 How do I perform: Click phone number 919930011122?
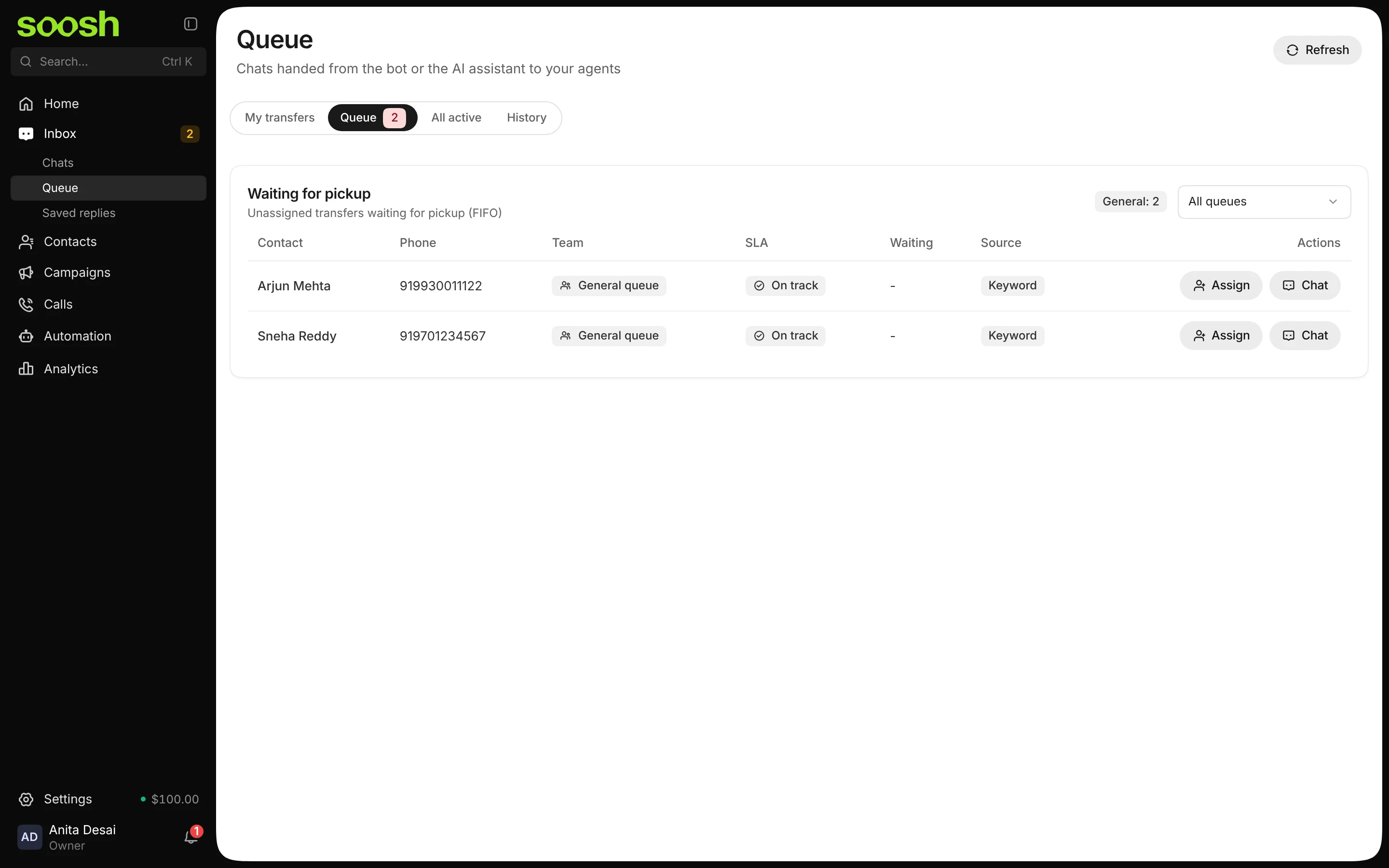[441, 286]
